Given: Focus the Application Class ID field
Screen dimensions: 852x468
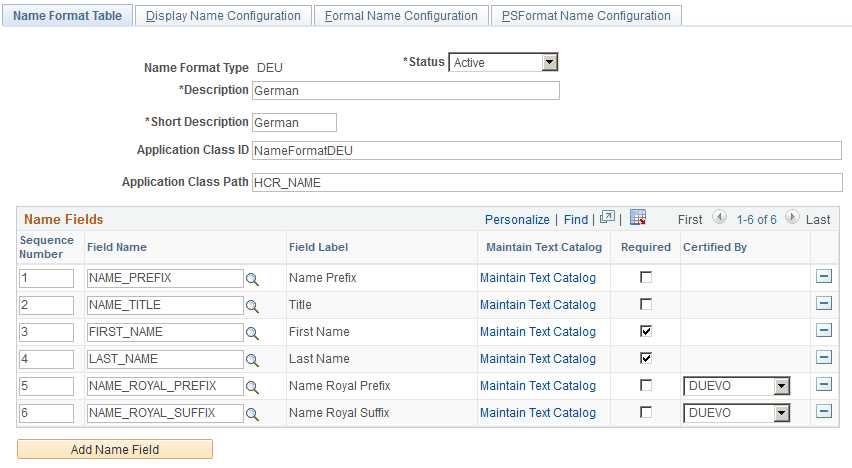Looking at the screenshot, I should click(x=547, y=151).
